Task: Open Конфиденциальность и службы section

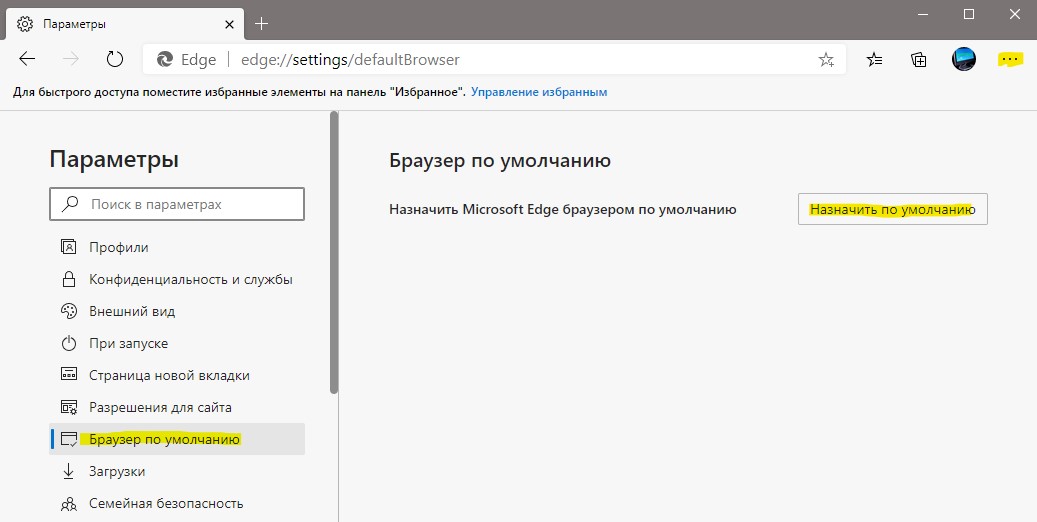Action: pos(177,279)
